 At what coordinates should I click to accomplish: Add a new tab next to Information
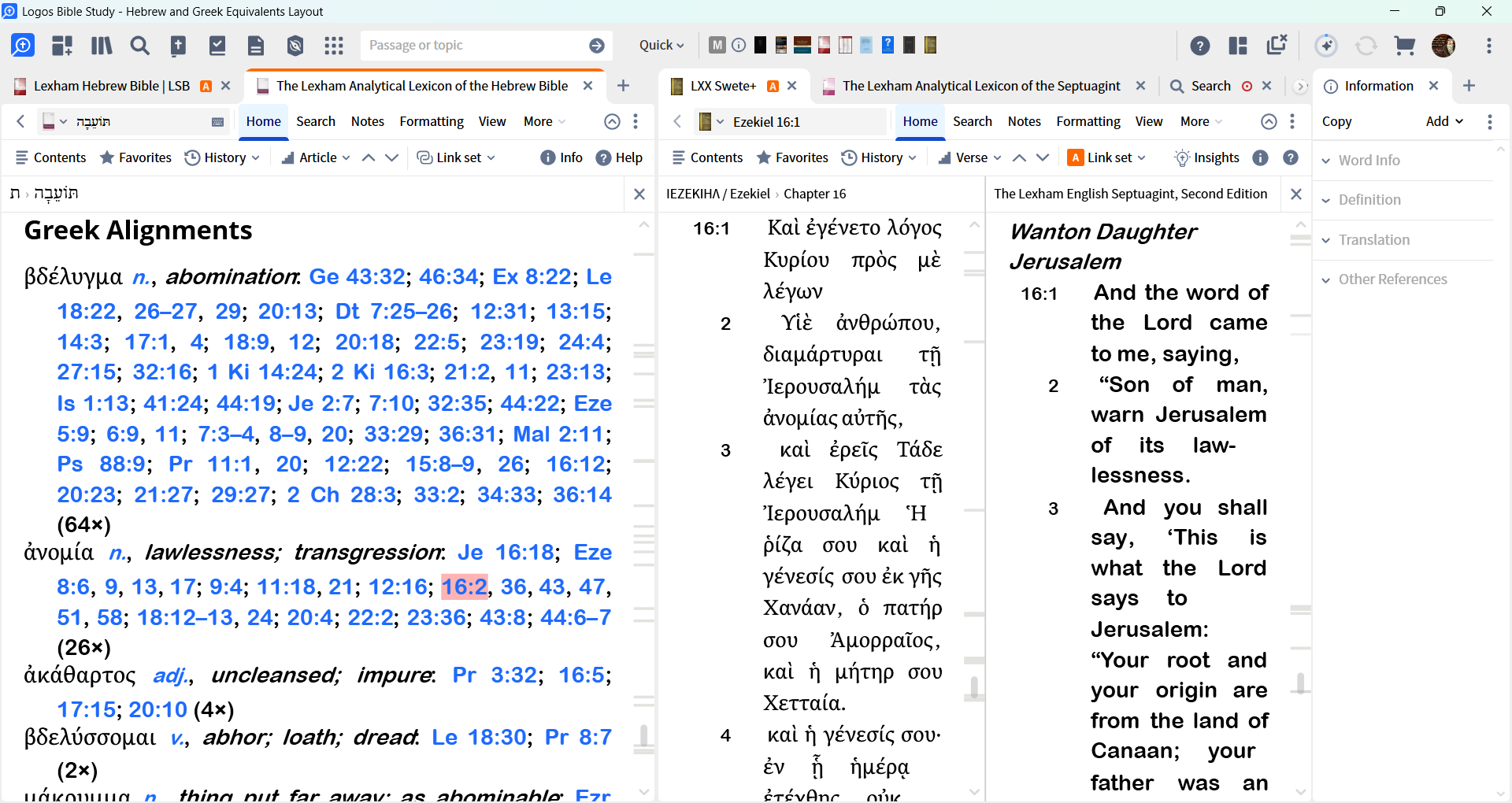click(1469, 86)
